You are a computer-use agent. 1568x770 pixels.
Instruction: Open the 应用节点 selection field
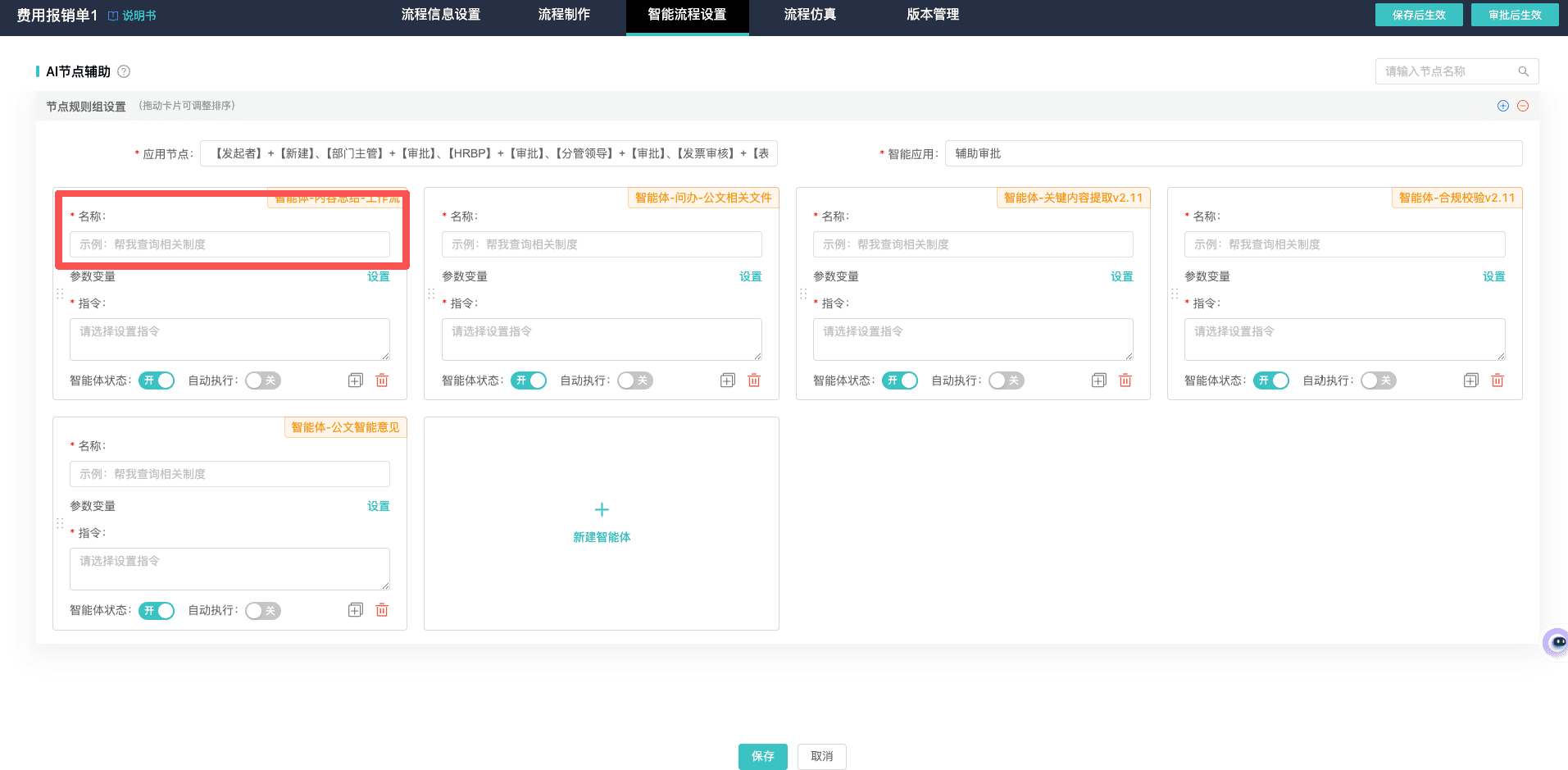click(x=489, y=153)
